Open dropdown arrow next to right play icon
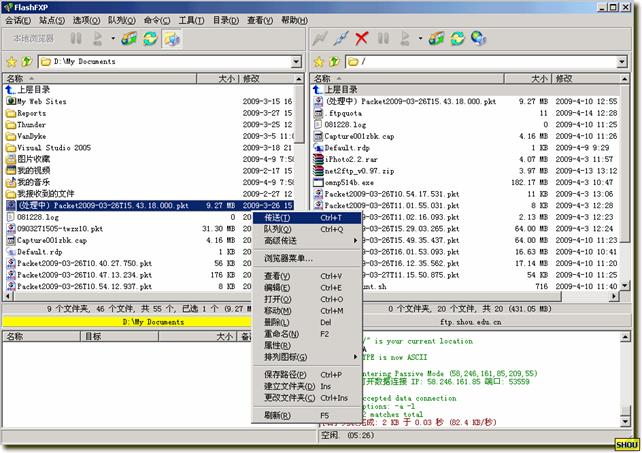The height and width of the screenshot is (453, 642). (x=420, y=39)
